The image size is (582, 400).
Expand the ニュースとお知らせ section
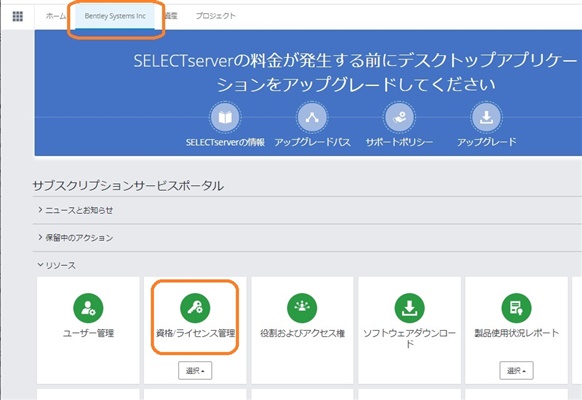click(x=76, y=210)
